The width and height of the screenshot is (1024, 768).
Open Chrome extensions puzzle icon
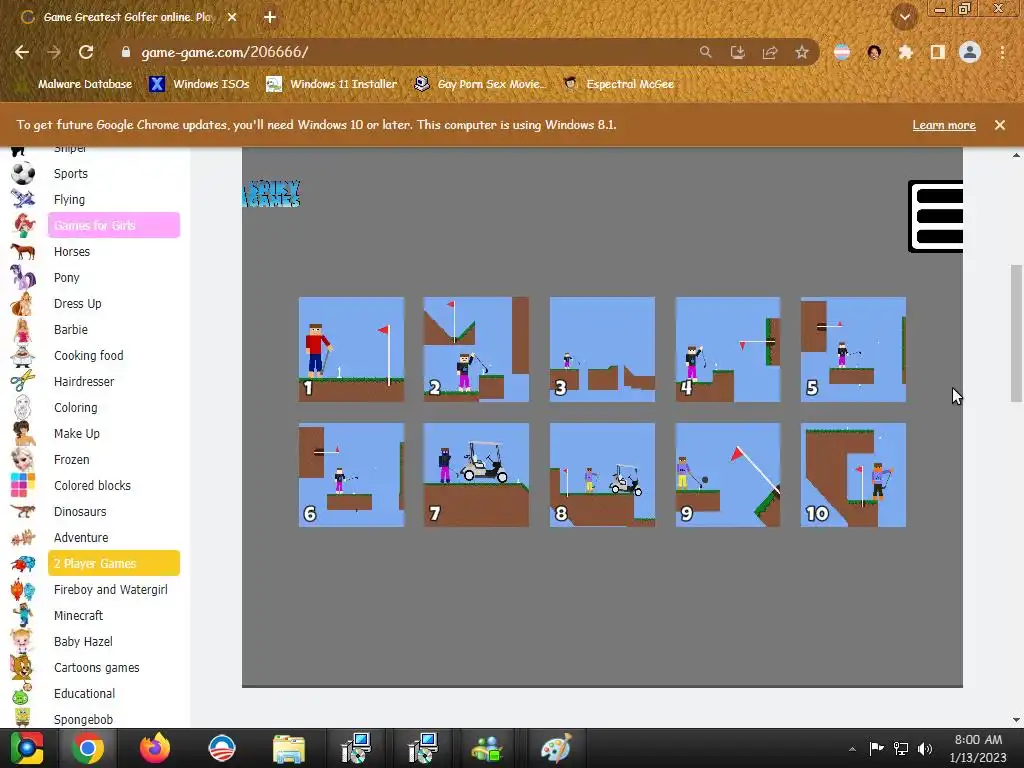click(906, 52)
